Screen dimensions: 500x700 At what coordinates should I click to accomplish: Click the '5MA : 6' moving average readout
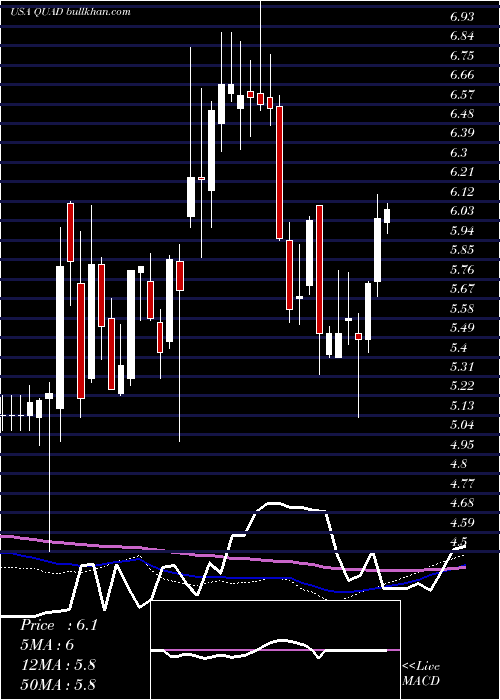pos(46,645)
